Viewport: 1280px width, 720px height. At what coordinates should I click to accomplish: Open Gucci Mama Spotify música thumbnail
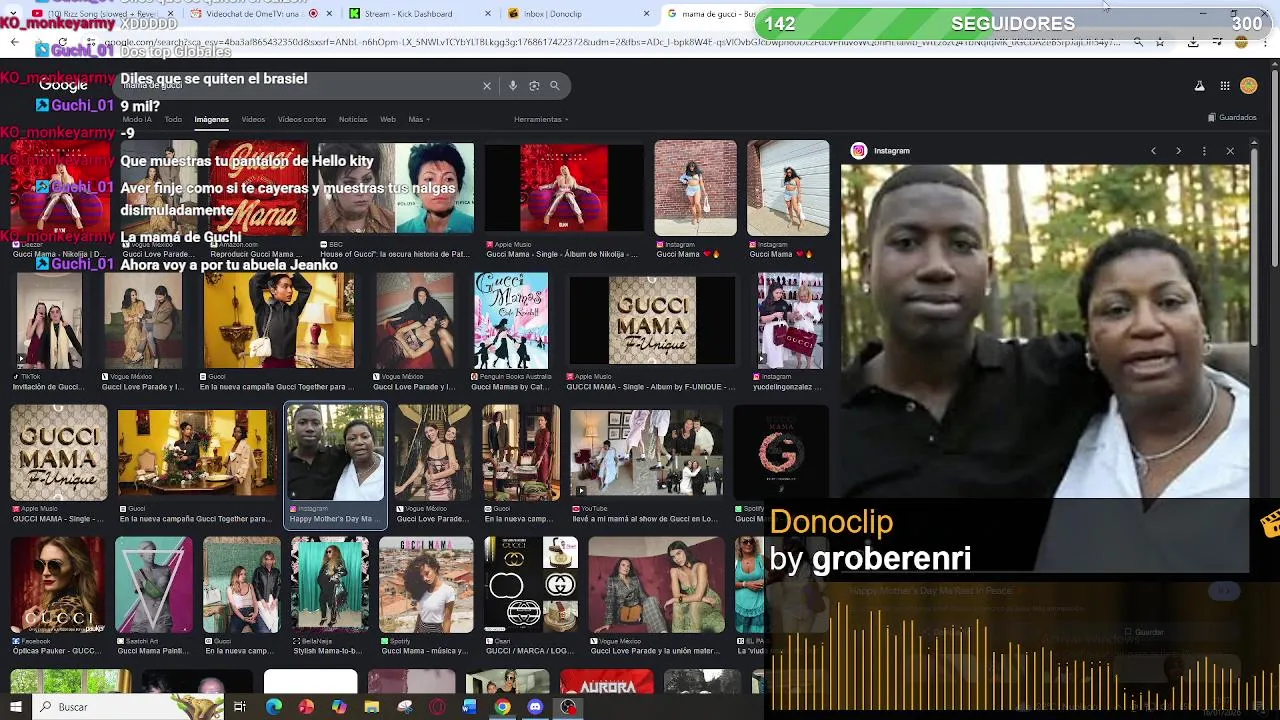coord(426,585)
